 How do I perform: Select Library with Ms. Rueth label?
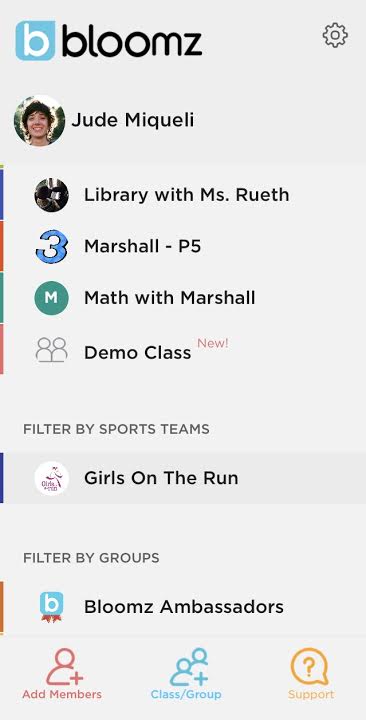pos(186,195)
